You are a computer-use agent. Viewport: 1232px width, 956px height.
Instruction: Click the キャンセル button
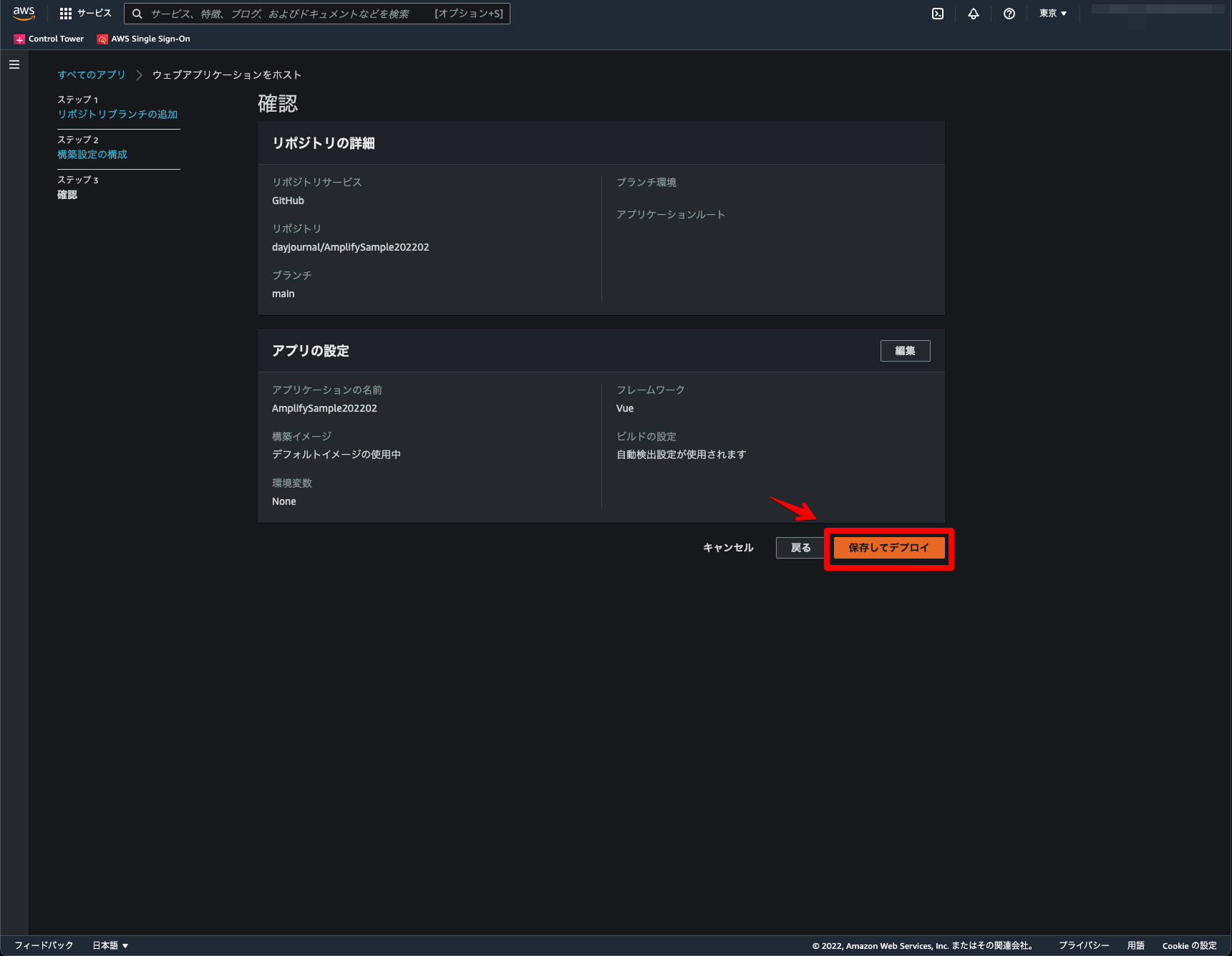pos(728,548)
